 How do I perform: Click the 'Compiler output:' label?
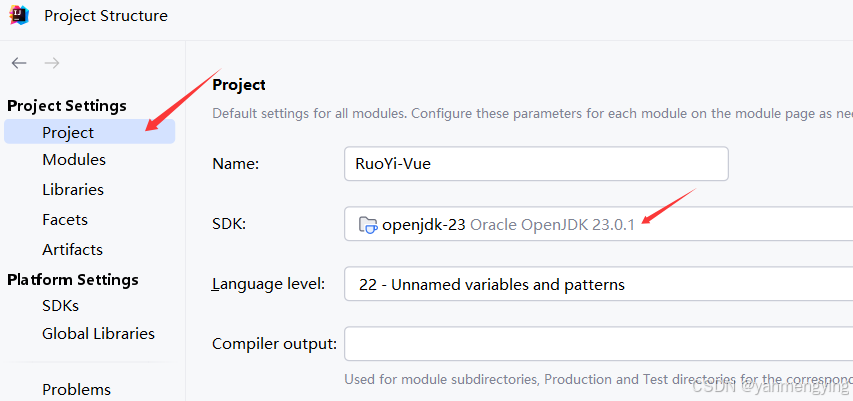point(275,344)
